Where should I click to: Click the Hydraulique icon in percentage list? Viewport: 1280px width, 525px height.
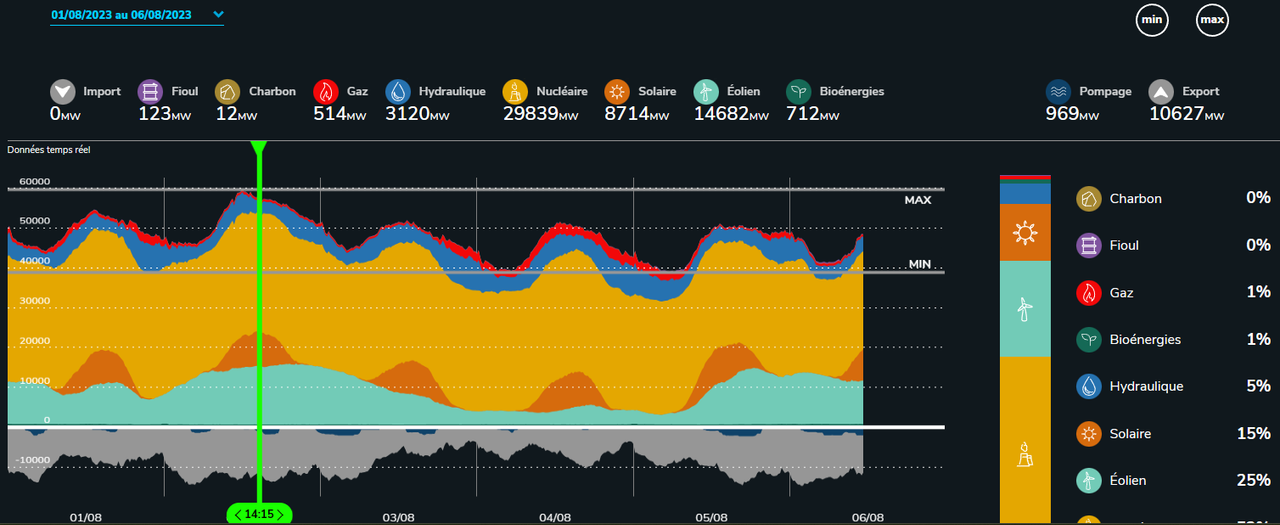1088,387
